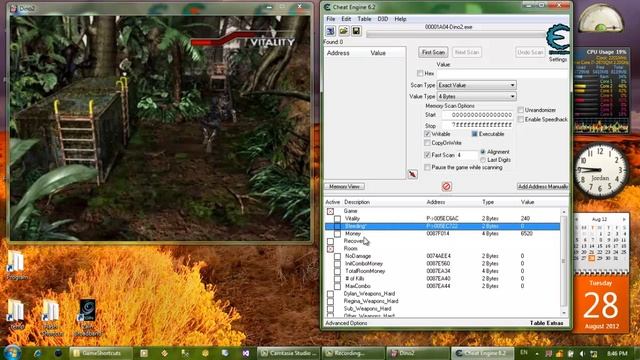This screenshot has height=360, width=640.
Task: Click the Memory View button
Action: (x=344, y=187)
